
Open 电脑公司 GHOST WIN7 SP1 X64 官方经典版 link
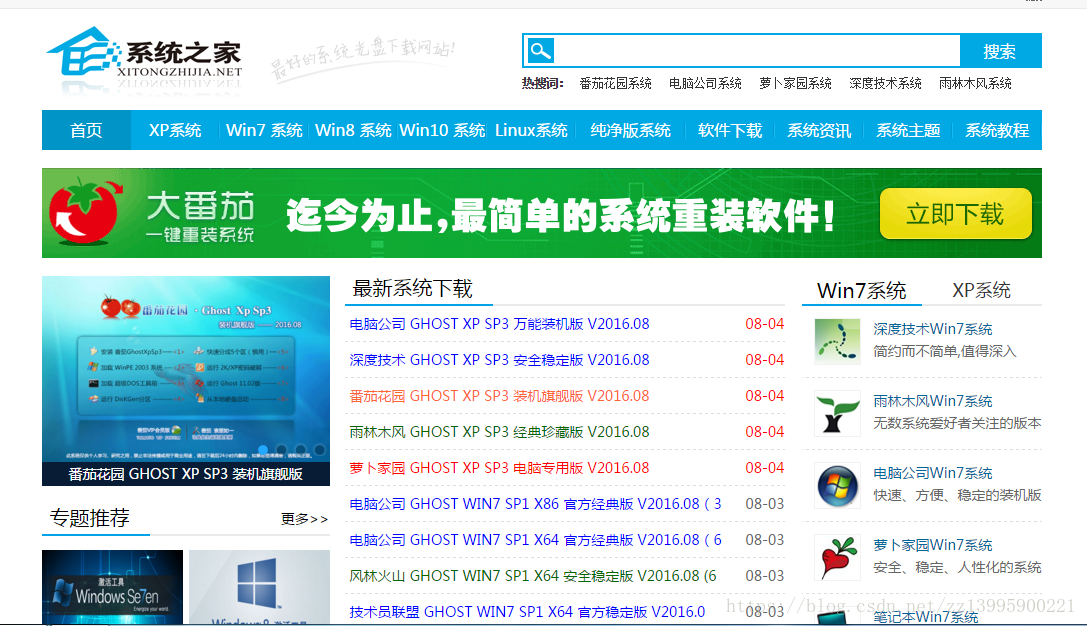535,540
